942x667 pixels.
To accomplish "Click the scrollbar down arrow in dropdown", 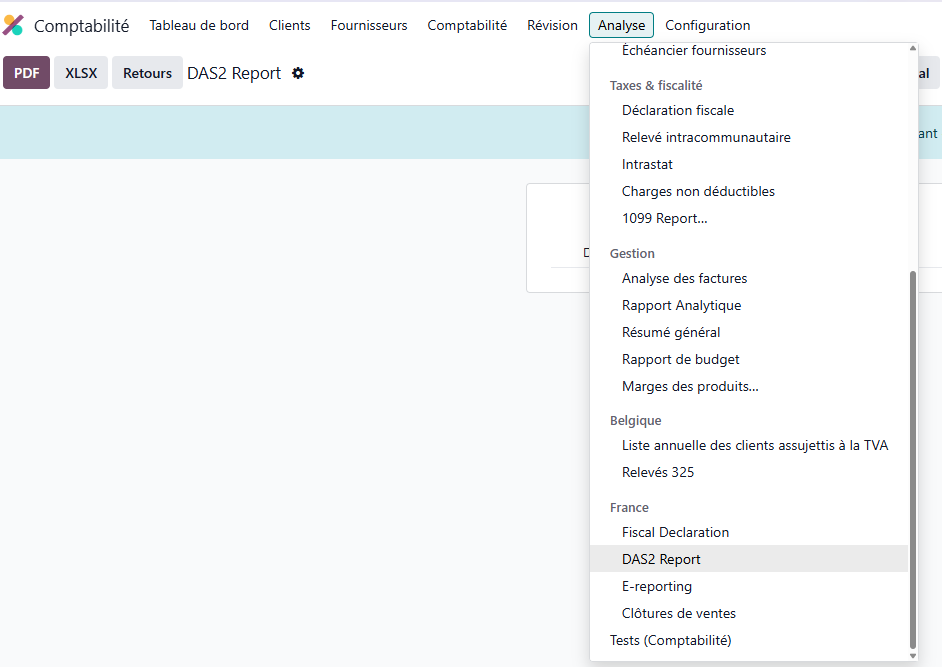I will click(913, 656).
